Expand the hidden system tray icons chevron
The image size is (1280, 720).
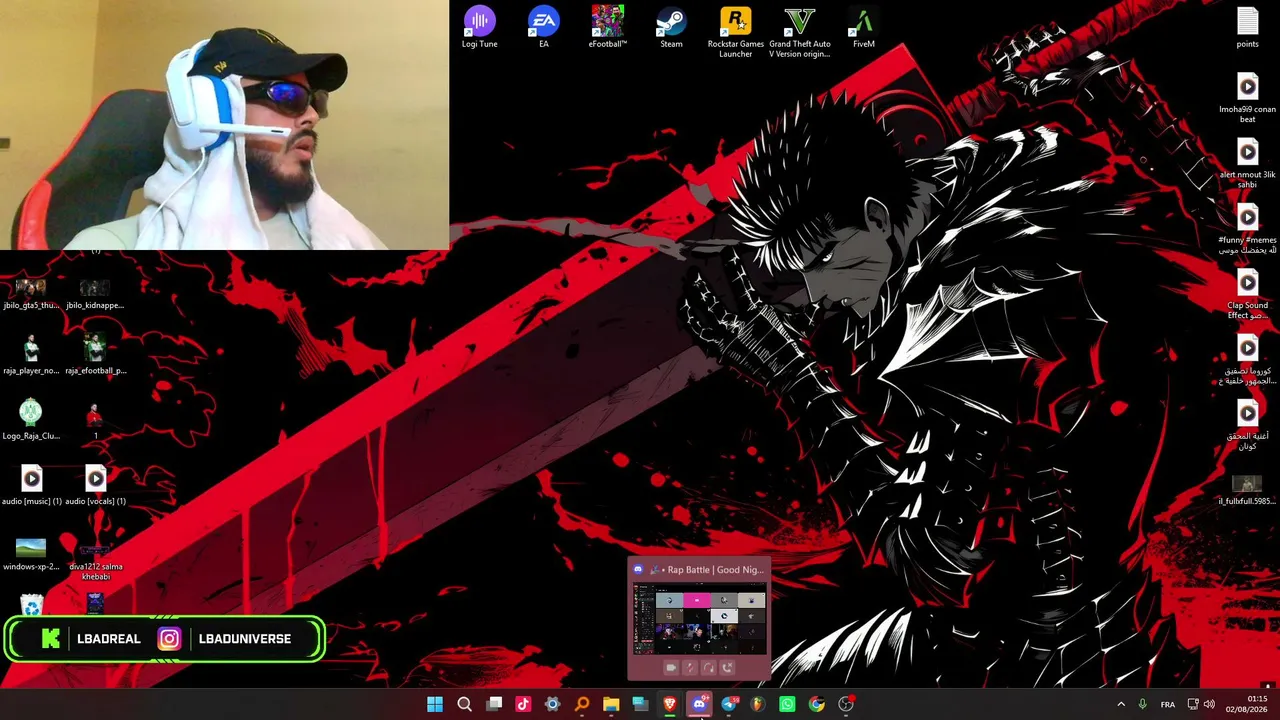pos(1121,705)
